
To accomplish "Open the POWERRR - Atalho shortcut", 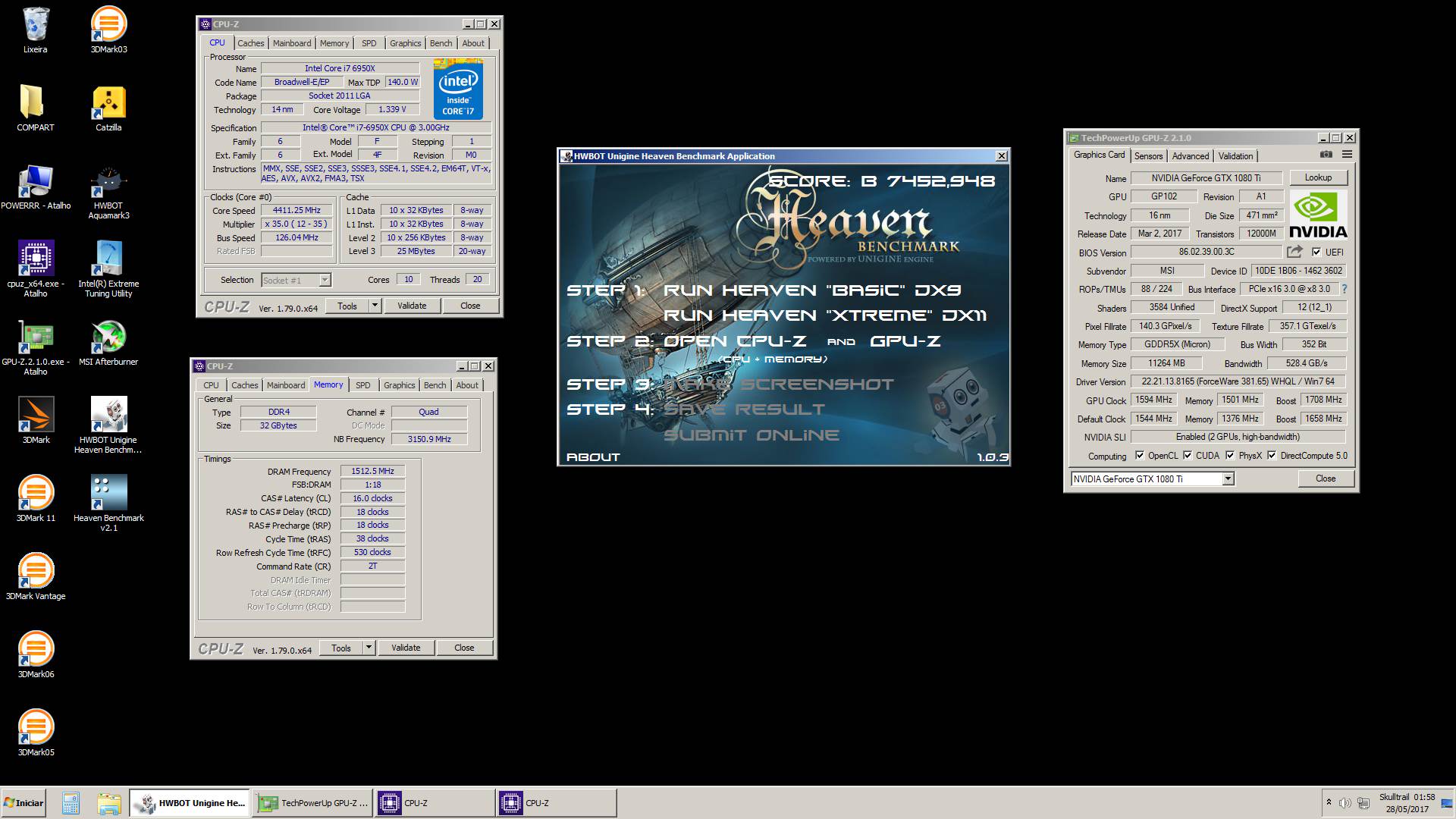I will [35, 187].
